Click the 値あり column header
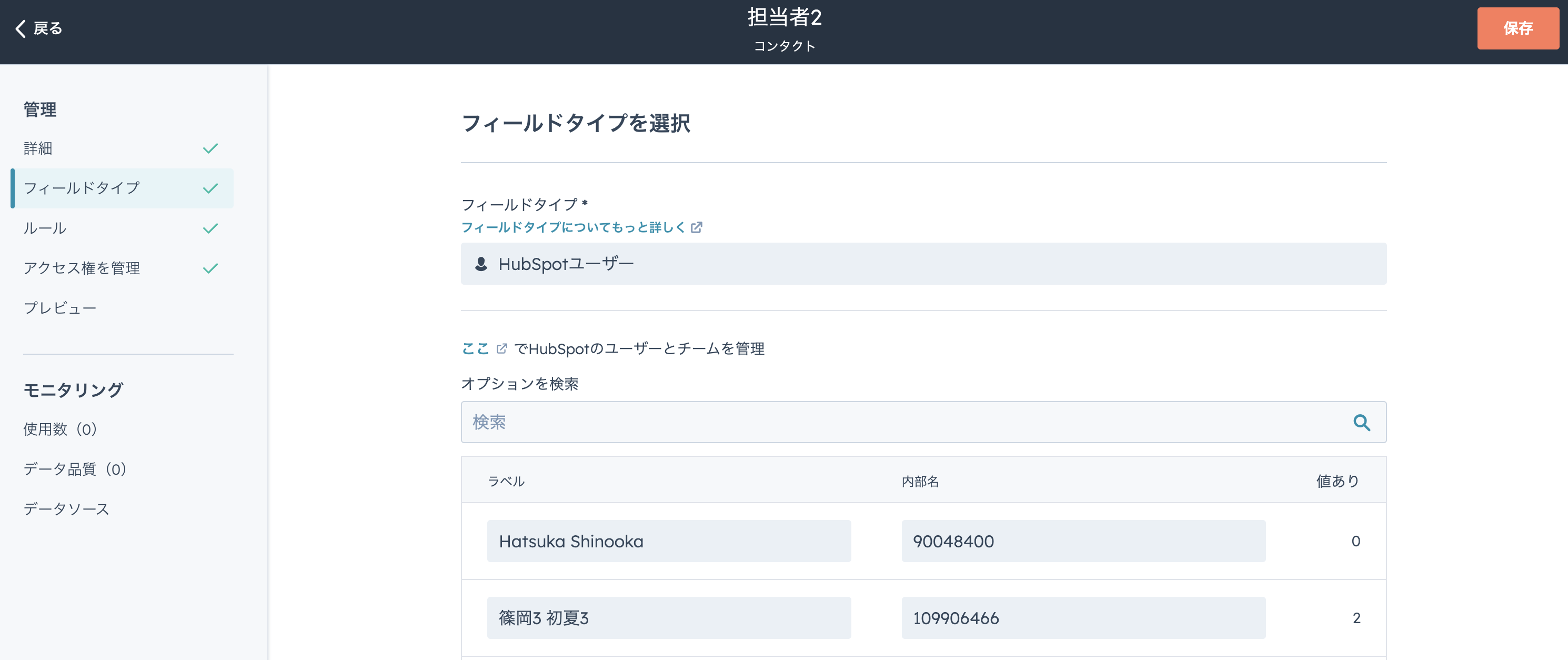1568x660 pixels. pos(1338,481)
